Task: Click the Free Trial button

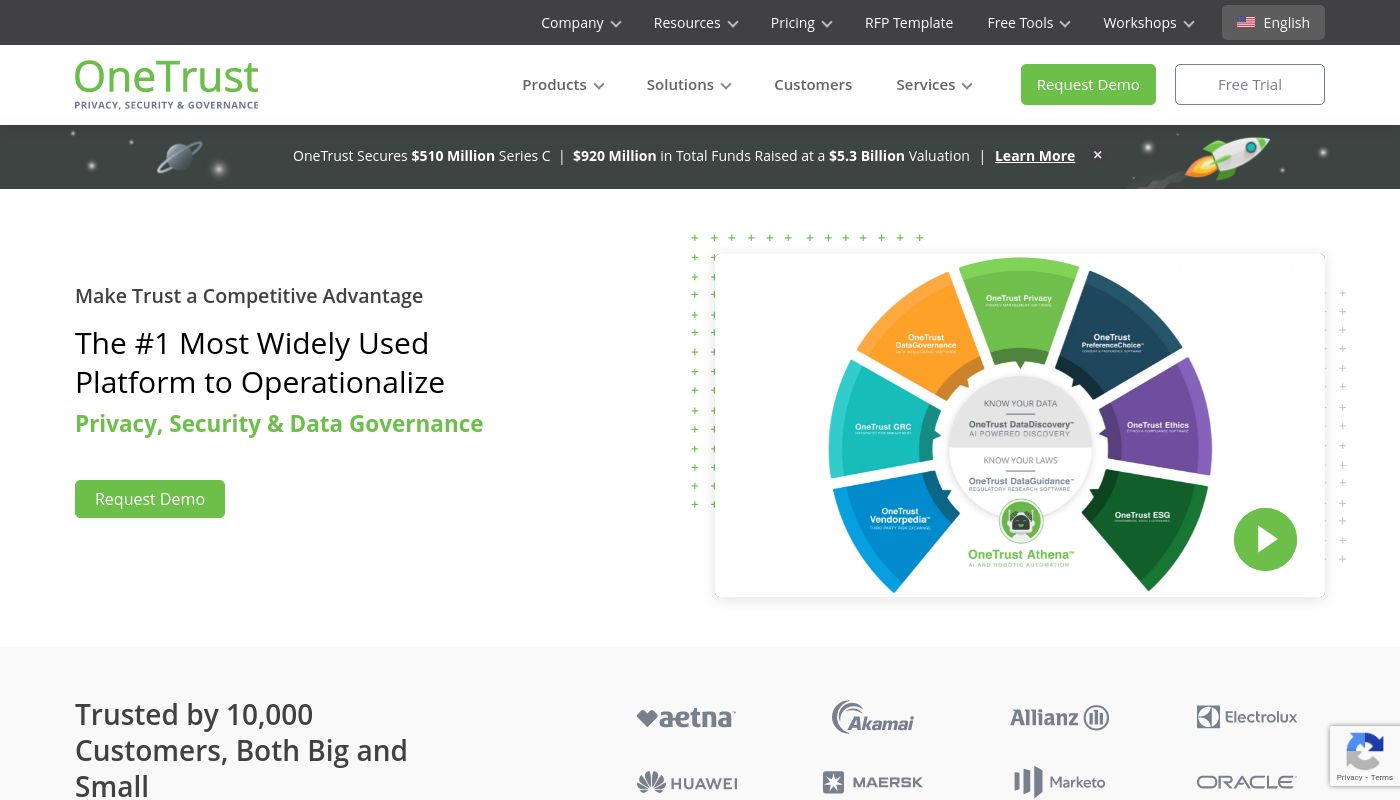Action: click(x=1250, y=84)
